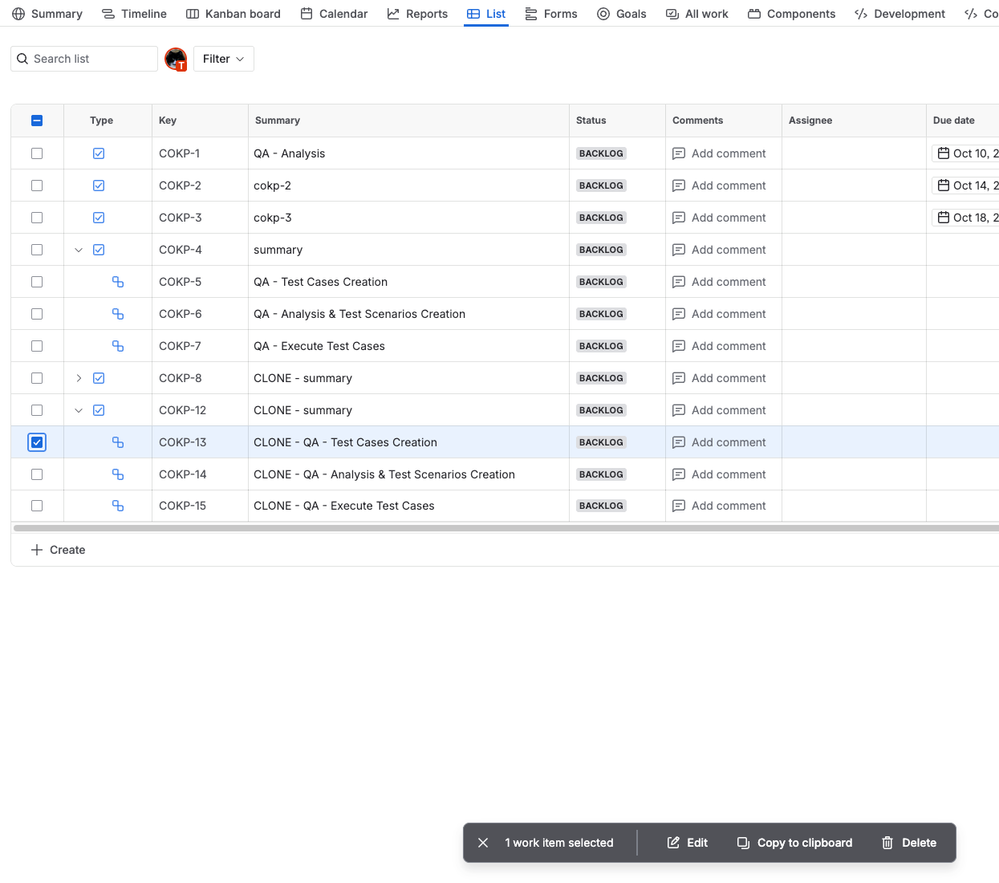Toggle the select-all header checkbox
The image size is (999, 883).
click(37, 120)
